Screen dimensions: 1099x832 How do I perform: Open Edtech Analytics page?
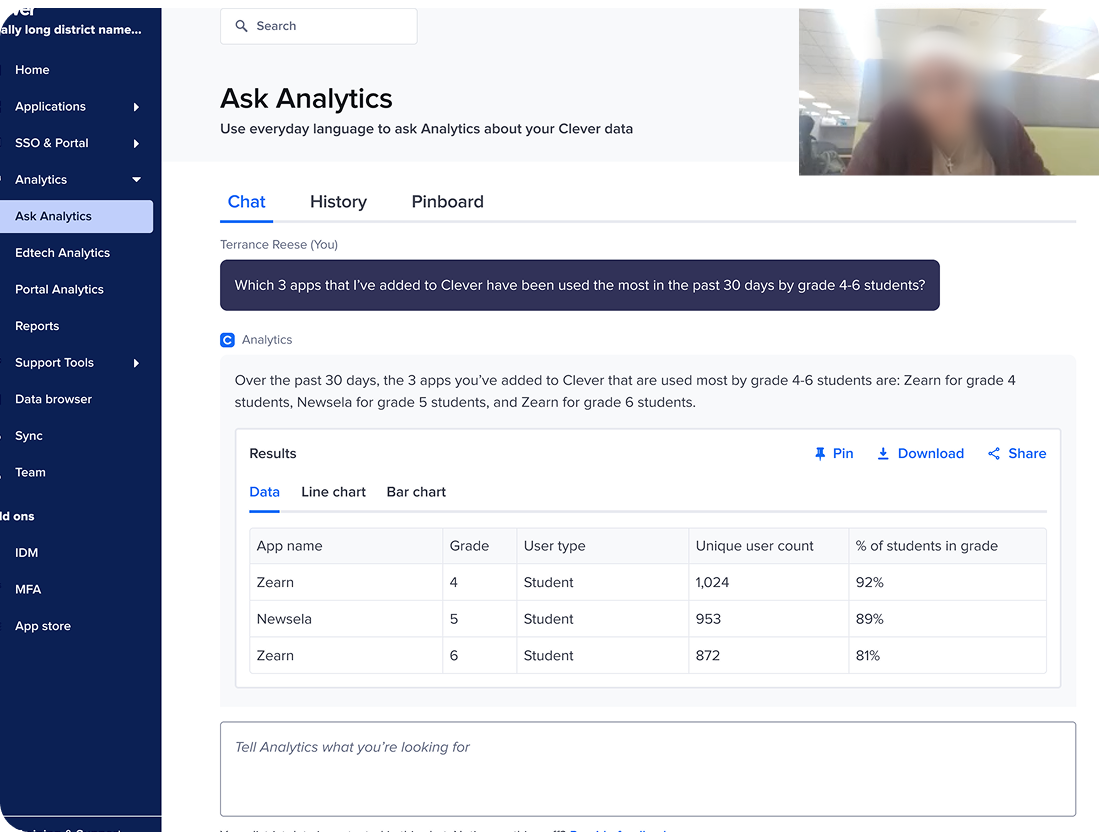62,253
